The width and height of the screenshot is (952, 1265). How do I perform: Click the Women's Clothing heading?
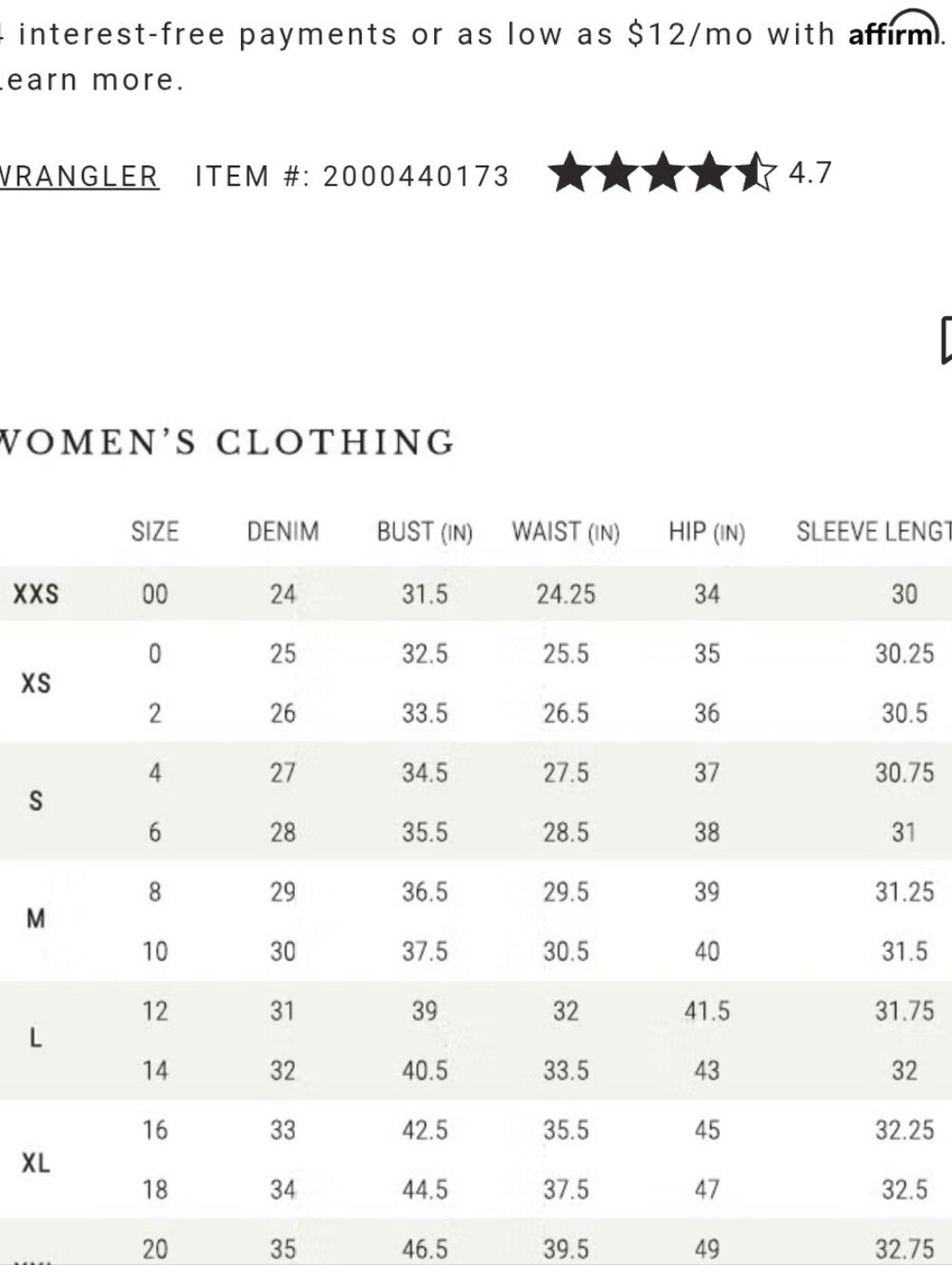(227, 443)
